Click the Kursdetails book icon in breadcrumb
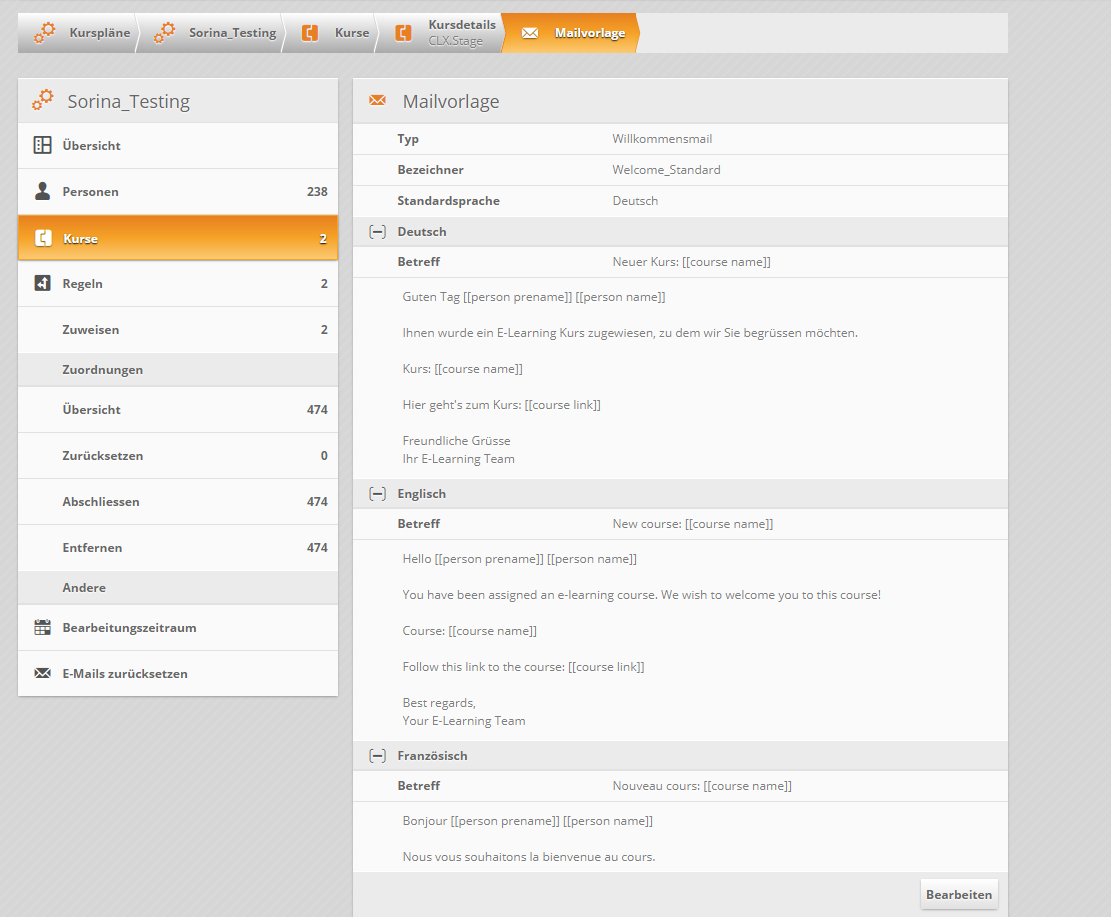This screenshot has height=917, width=1111. 403,33
